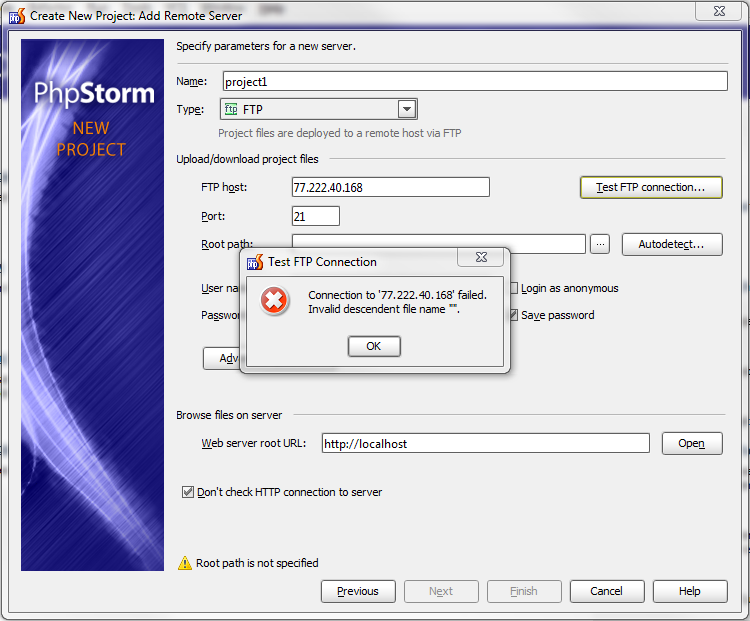Click the Autodetect... button

(x=672, y=244)
